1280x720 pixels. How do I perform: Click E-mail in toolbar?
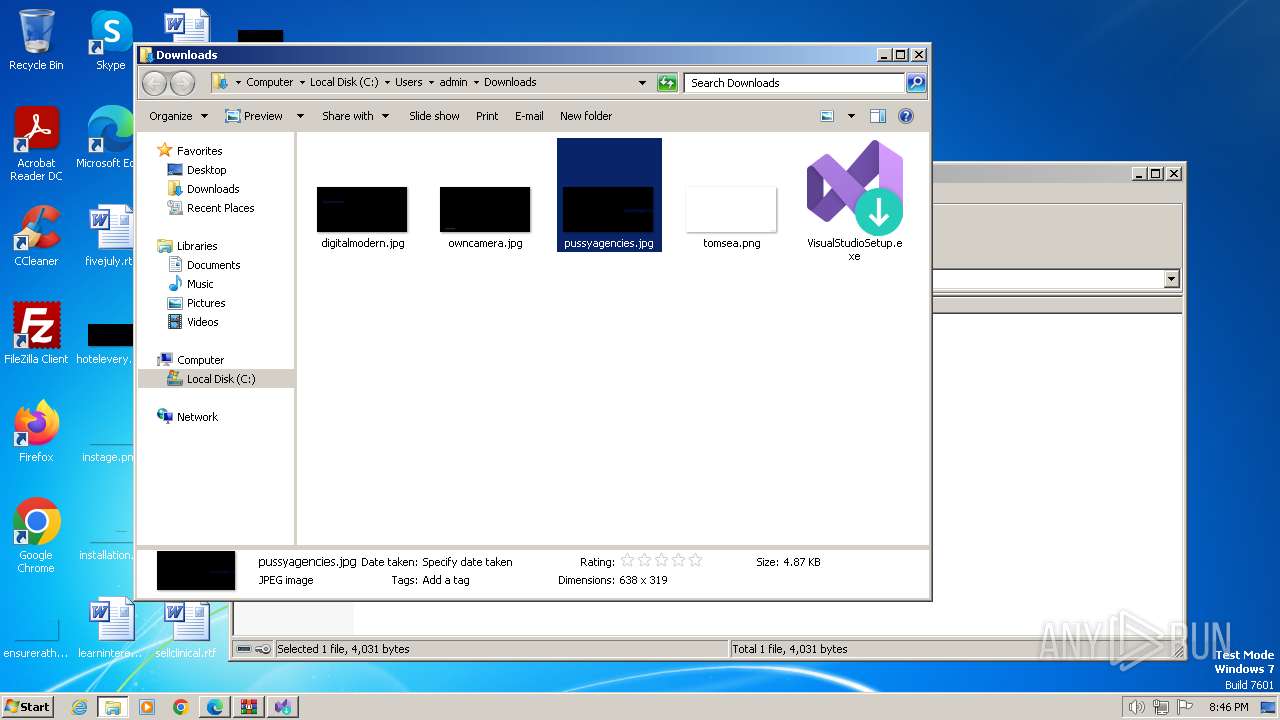[x=529, y=116]
